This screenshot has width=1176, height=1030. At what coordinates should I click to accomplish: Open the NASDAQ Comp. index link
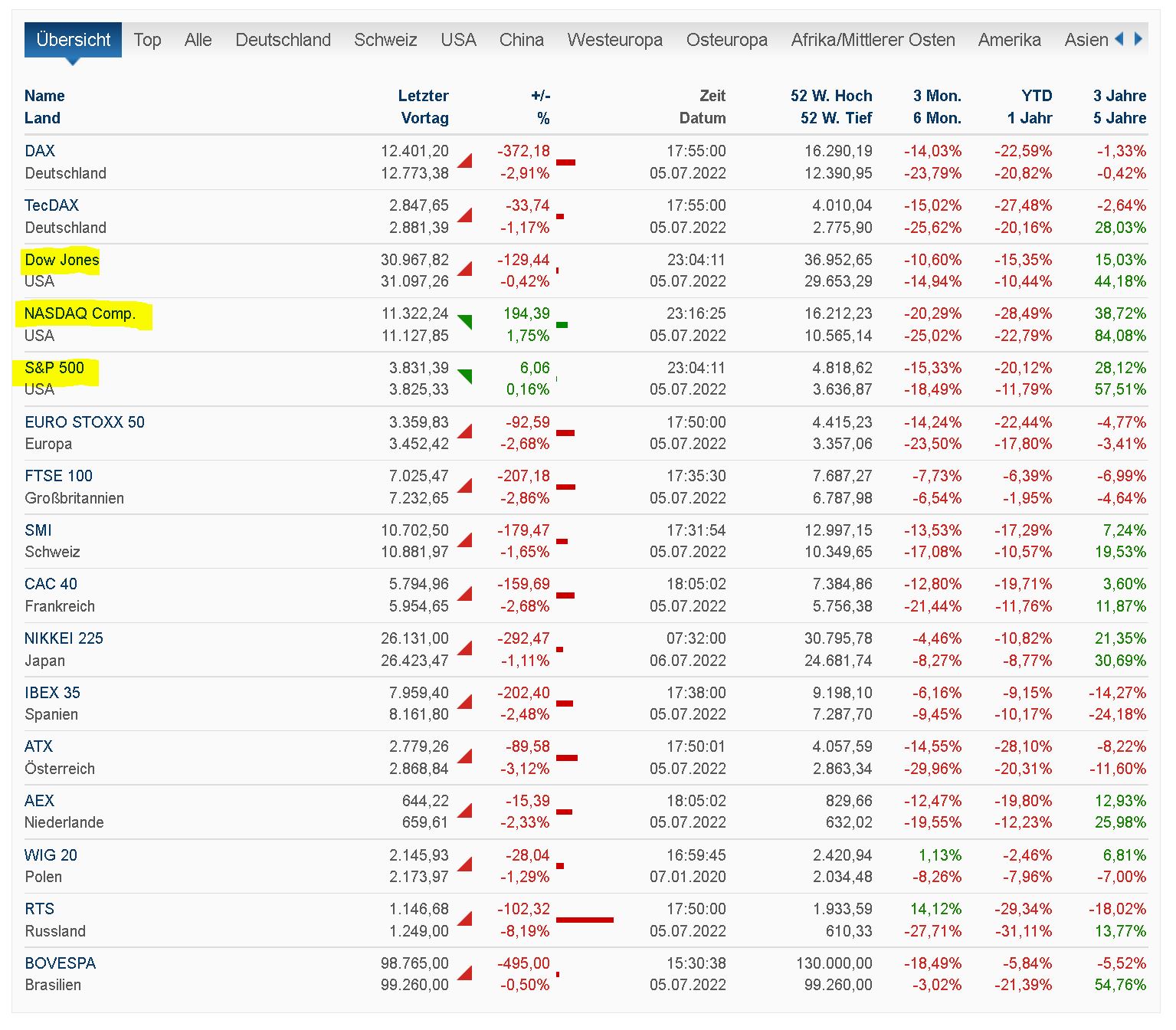coord(80,313)
